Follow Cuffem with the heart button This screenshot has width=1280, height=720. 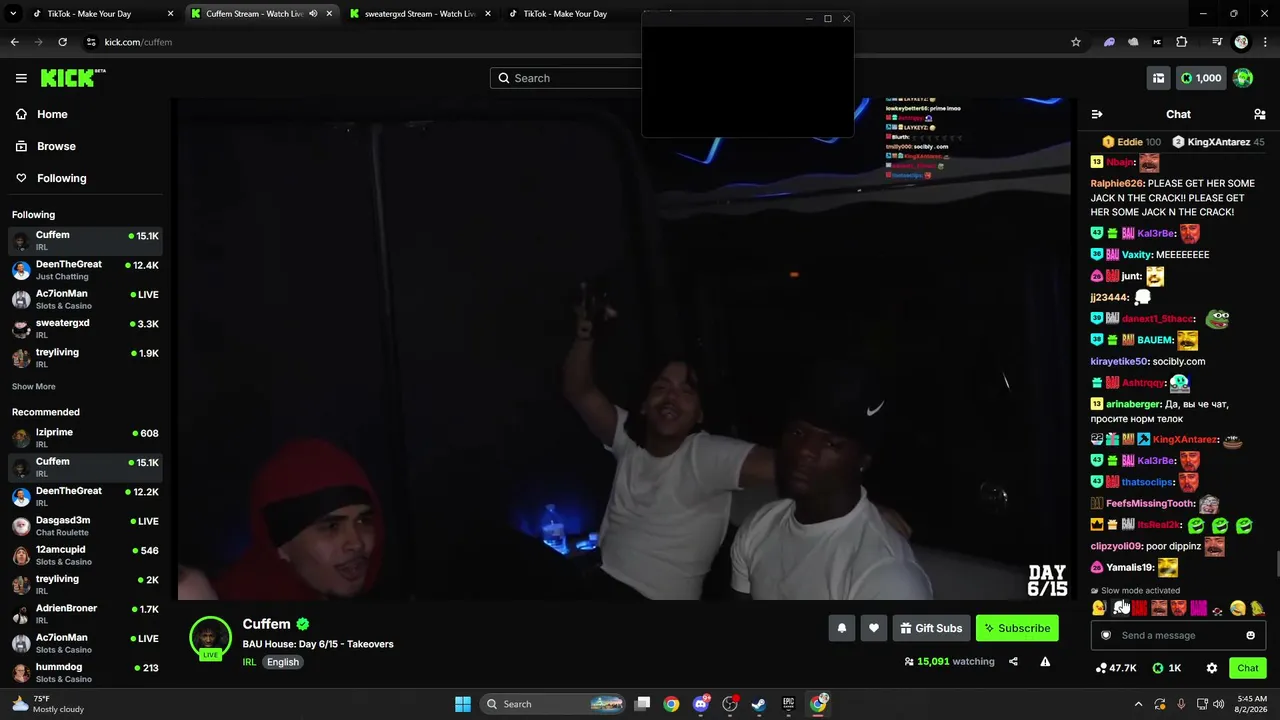tap(874, 628)
